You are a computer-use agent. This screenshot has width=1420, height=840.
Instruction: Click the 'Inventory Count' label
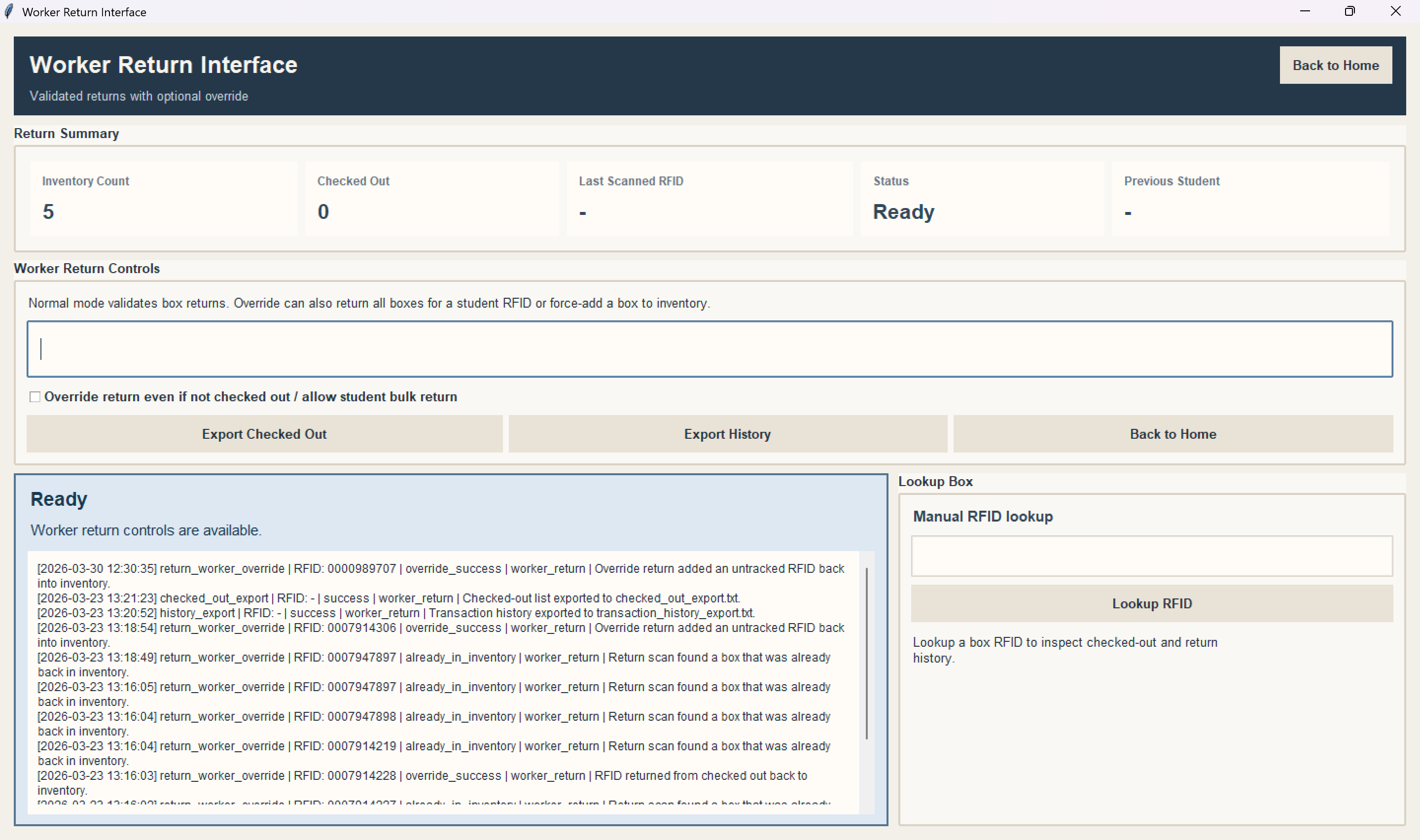point(85,181)
